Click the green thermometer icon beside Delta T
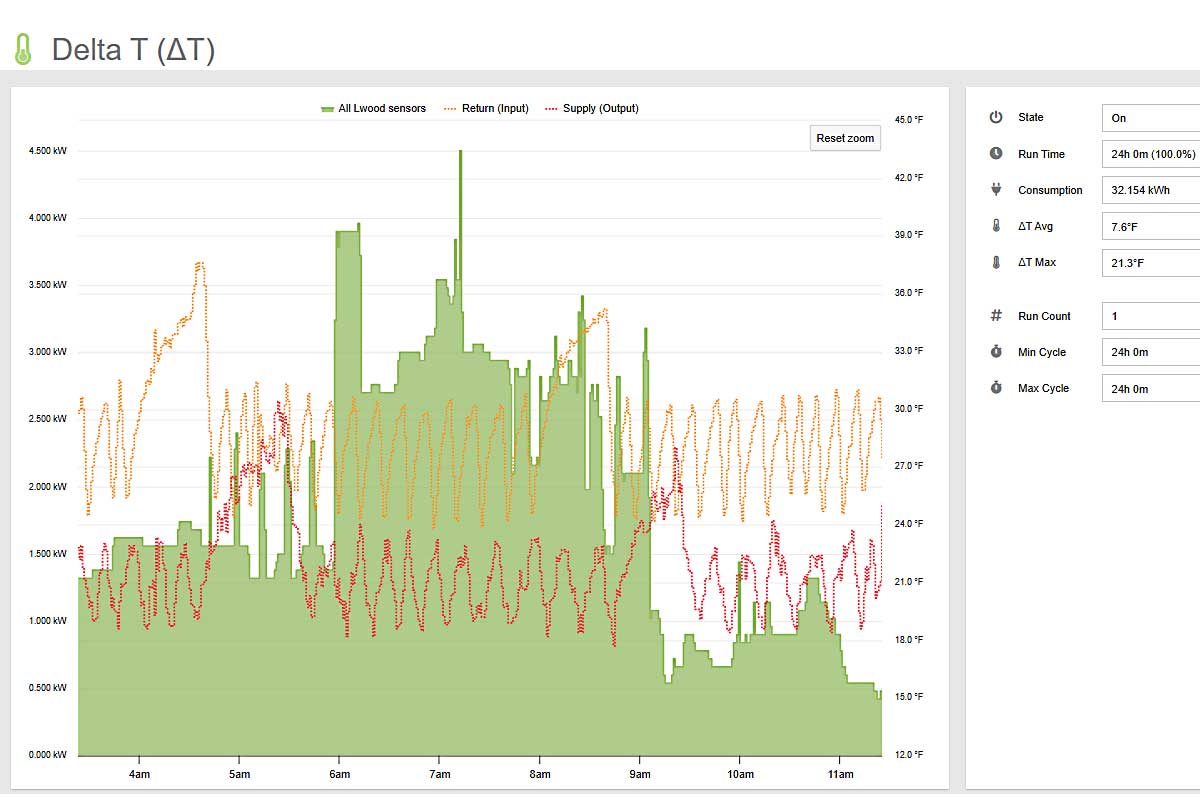1200x800 pixels. (x=23, y=49)
